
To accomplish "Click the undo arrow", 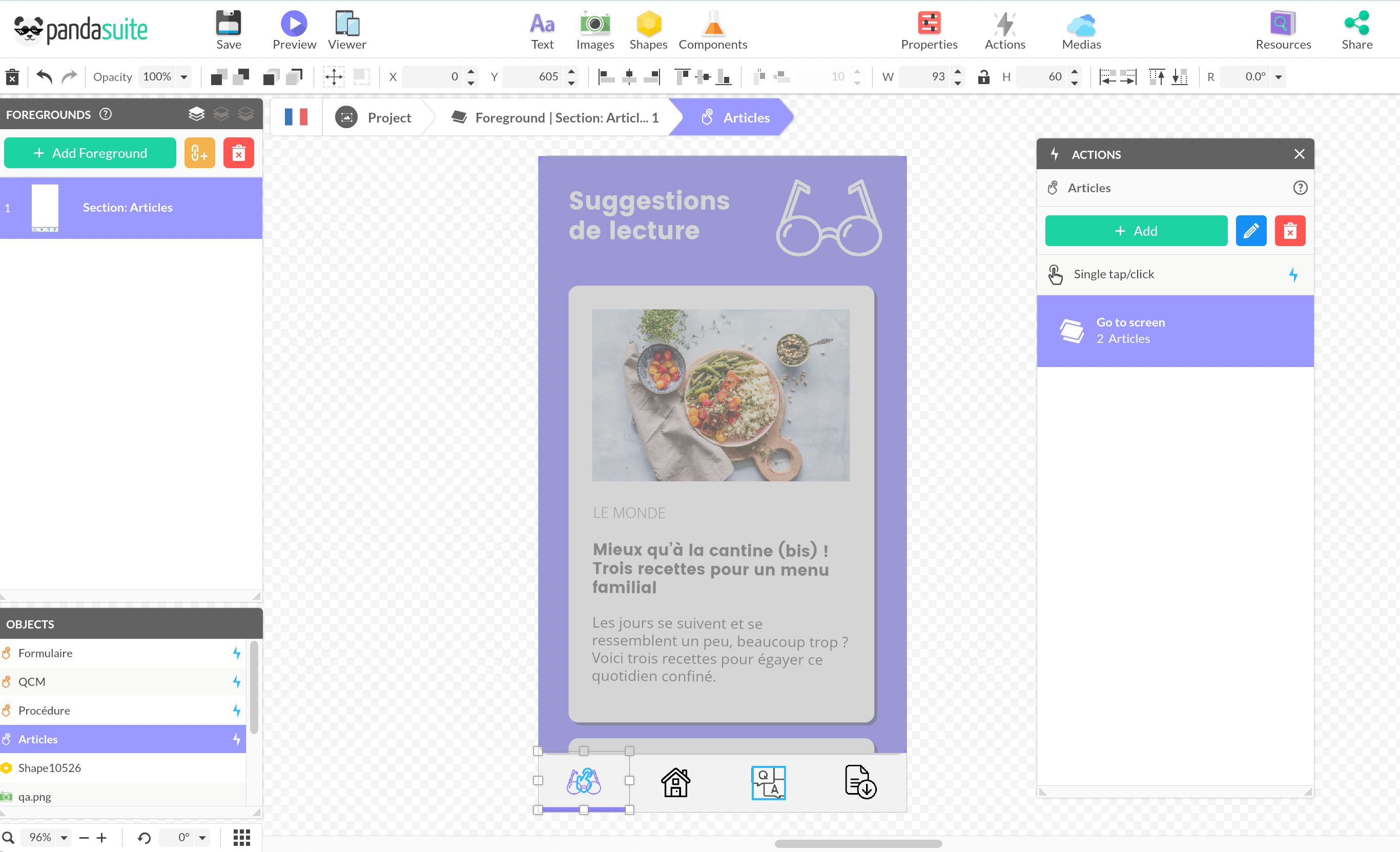I will pos(44,77).
